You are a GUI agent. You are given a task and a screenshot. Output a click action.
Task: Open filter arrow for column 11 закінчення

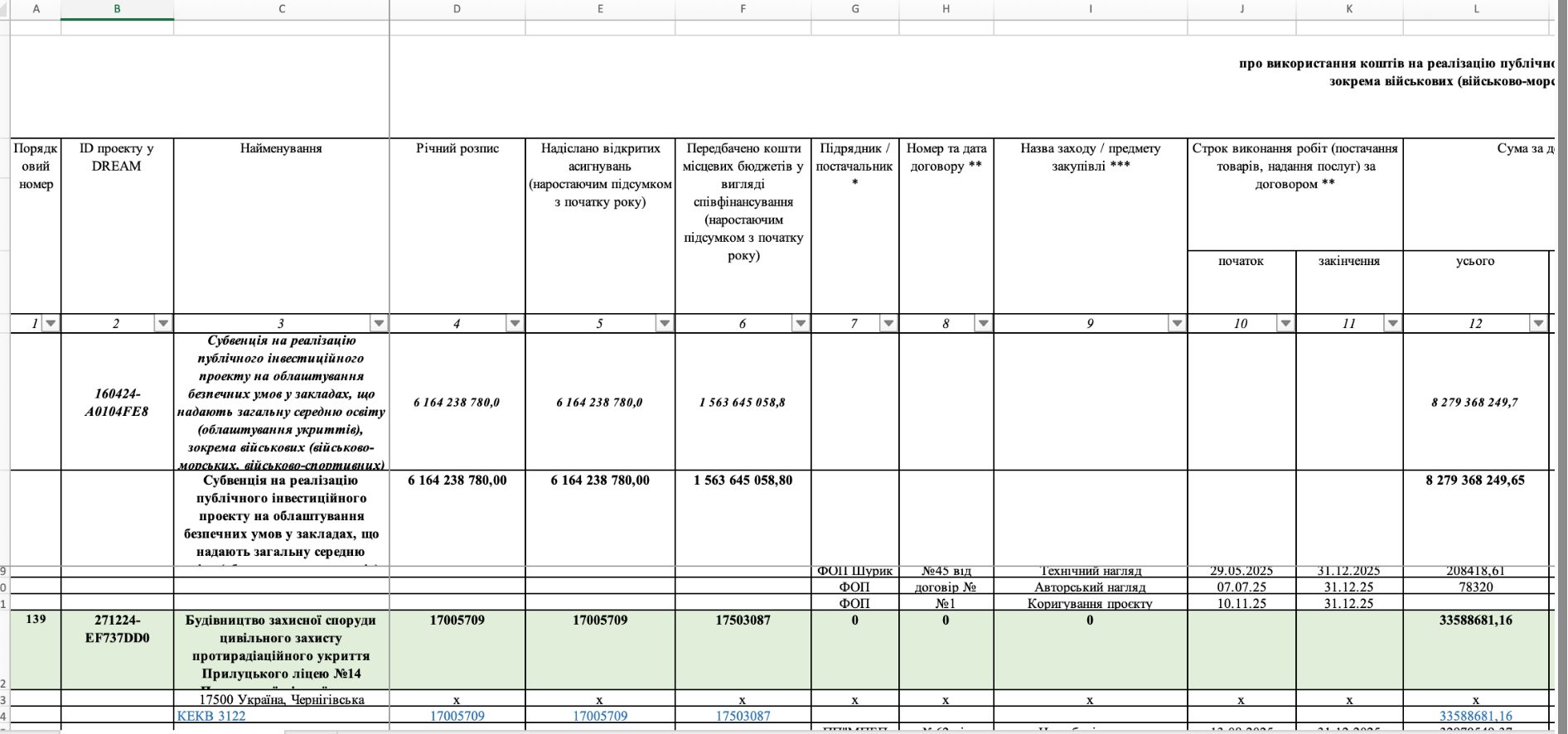point(1392,323)
